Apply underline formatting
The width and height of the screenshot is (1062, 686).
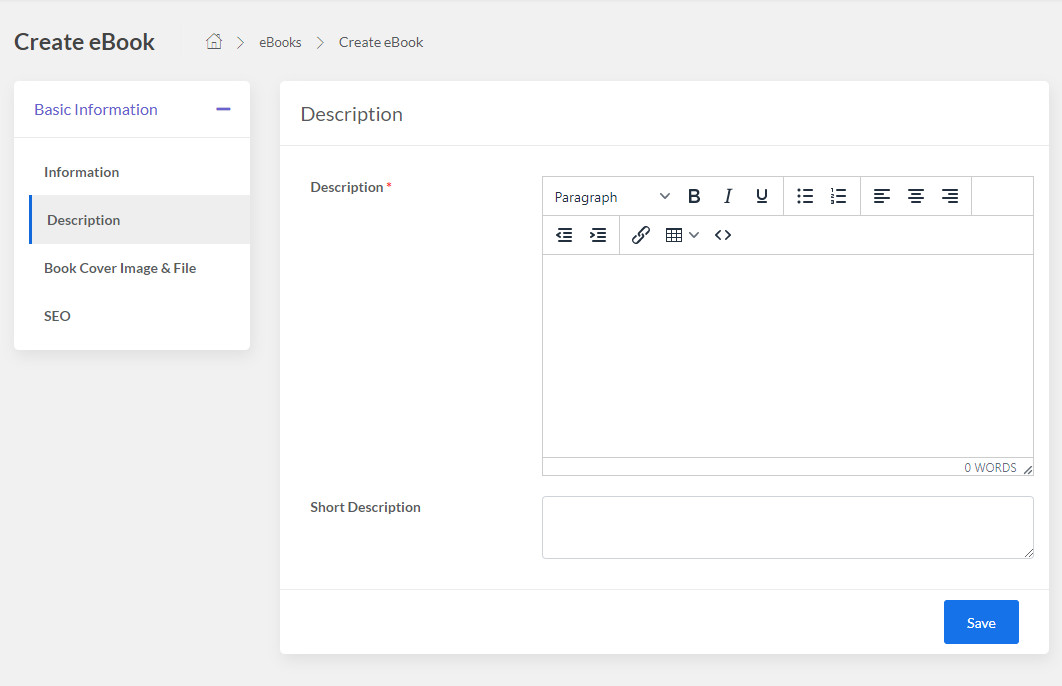pos(761,196)
